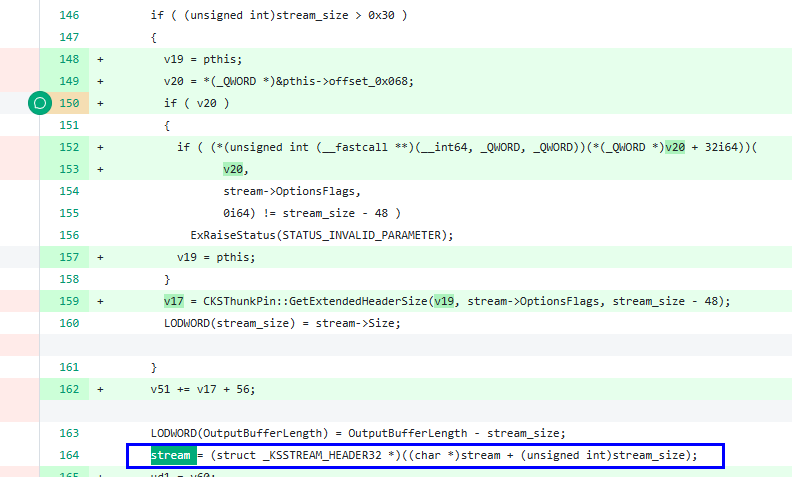Click the plus marker on line 148

[100, 59]
